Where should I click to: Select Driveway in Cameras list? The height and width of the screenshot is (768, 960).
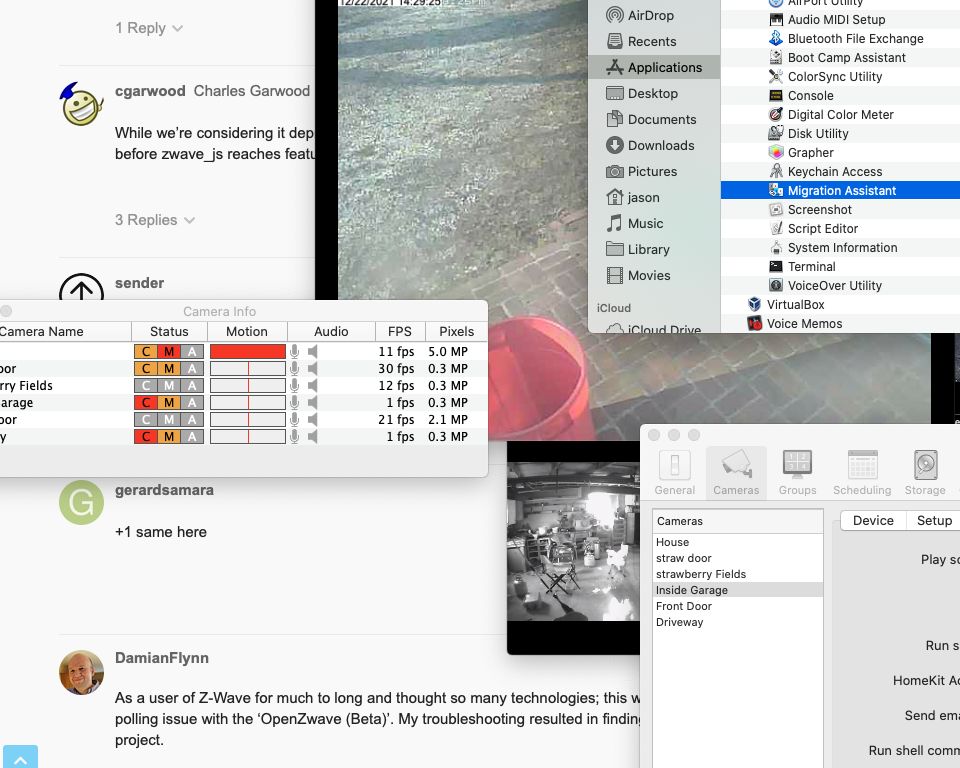click(738, 622)
